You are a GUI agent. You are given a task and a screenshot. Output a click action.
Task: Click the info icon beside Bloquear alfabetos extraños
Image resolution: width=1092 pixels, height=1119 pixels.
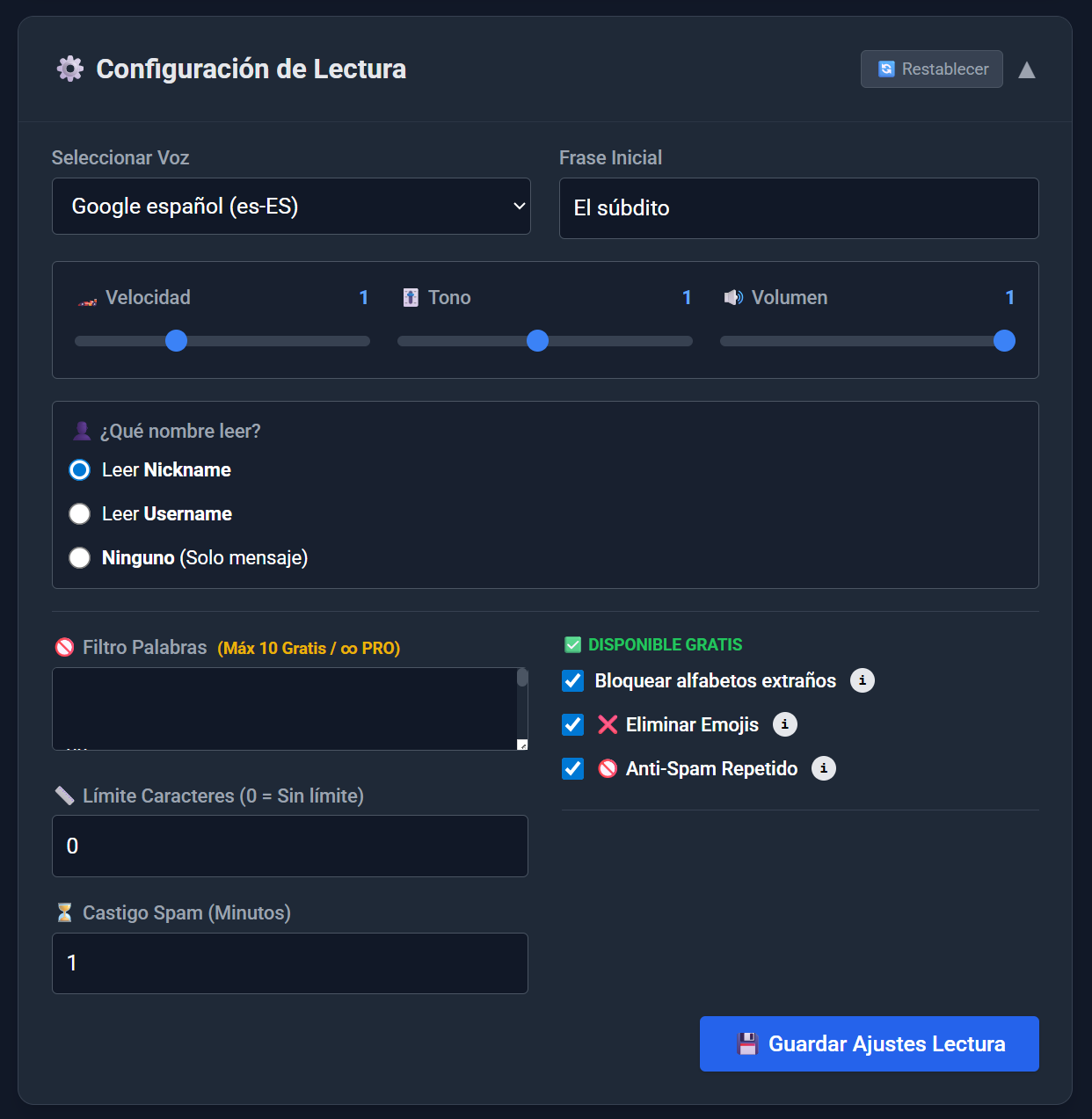click(862, 680)
